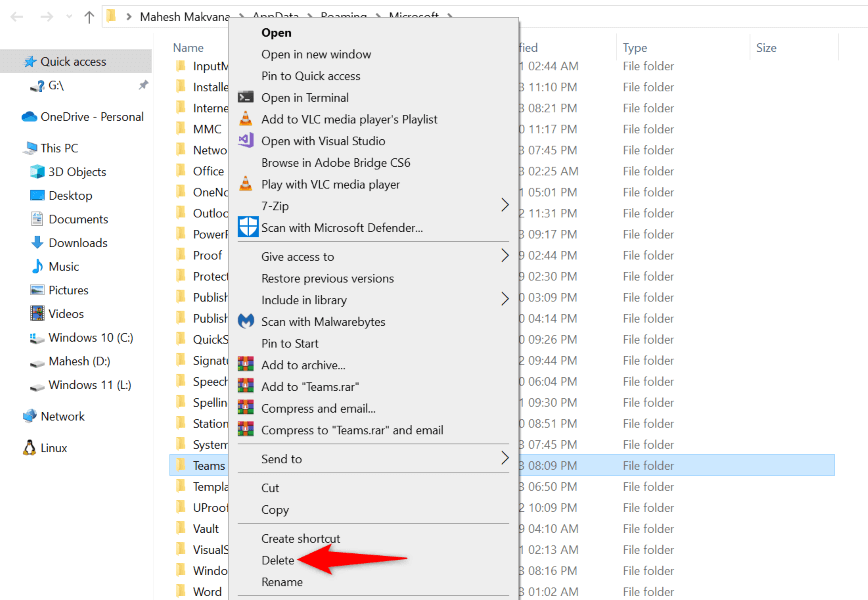Select Pin to Quick access
Screen dimensions: 868x600
(x=311, y=76)
